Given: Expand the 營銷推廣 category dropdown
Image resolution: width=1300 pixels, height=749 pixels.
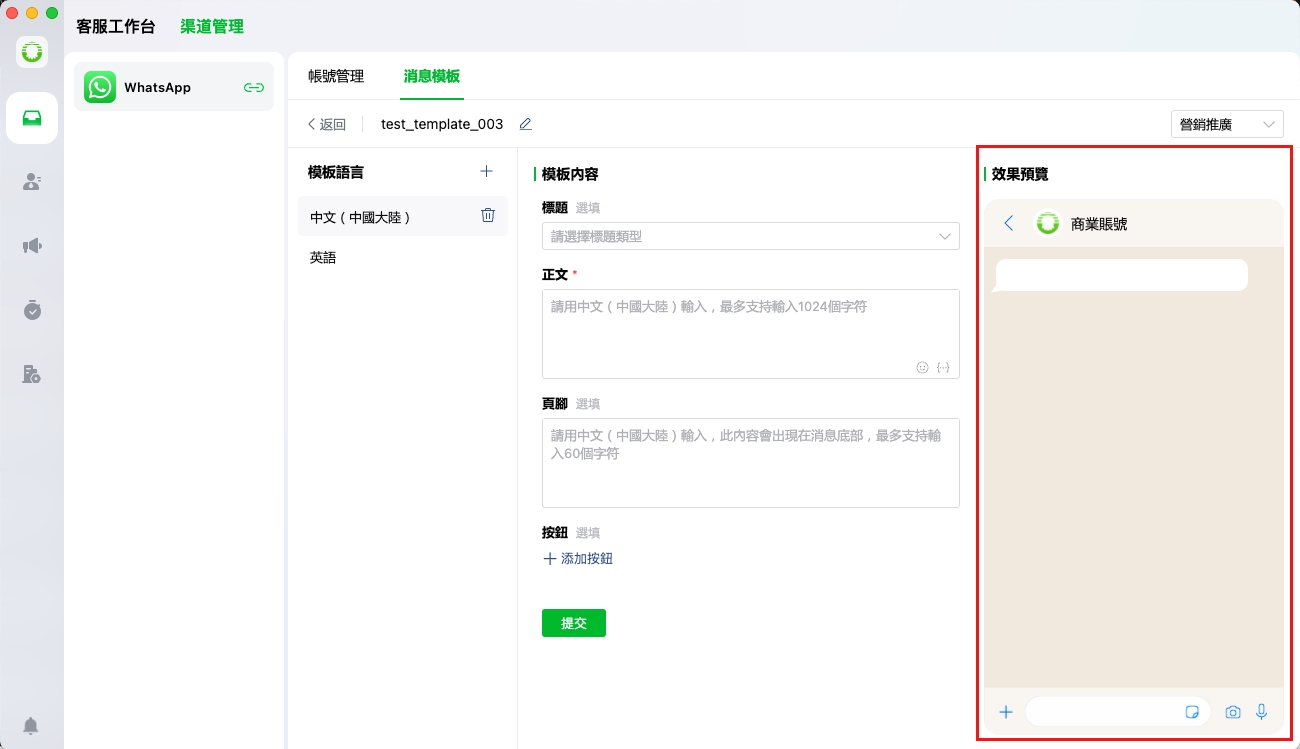Looking at the screenshot, I should (x=1227, y=124).
